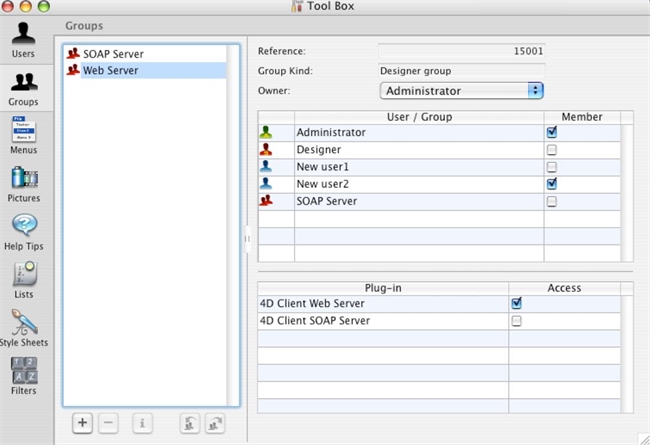Viewport: 650px width, 445px height.
Task: Select Web Server group in list
Action: coord(110,71)
